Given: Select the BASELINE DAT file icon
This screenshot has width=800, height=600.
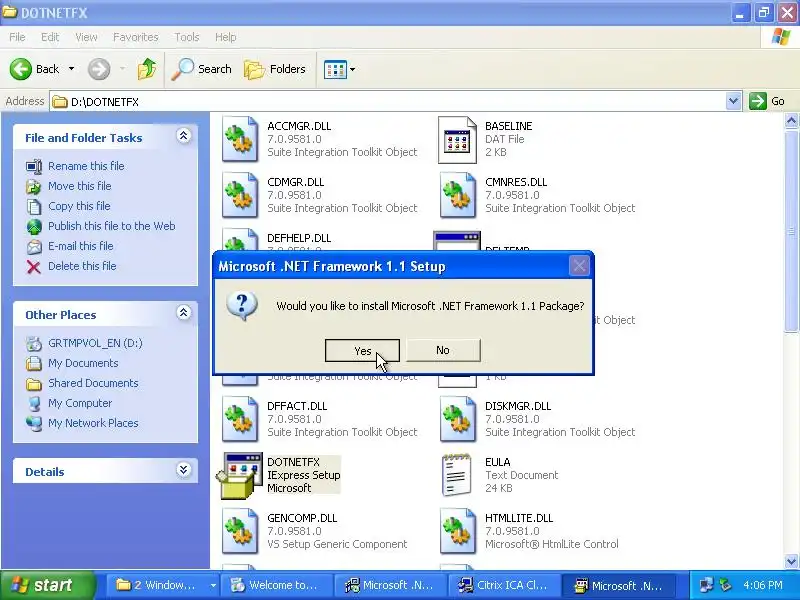Looking at the screenshot, I should (x=457, y=139).
